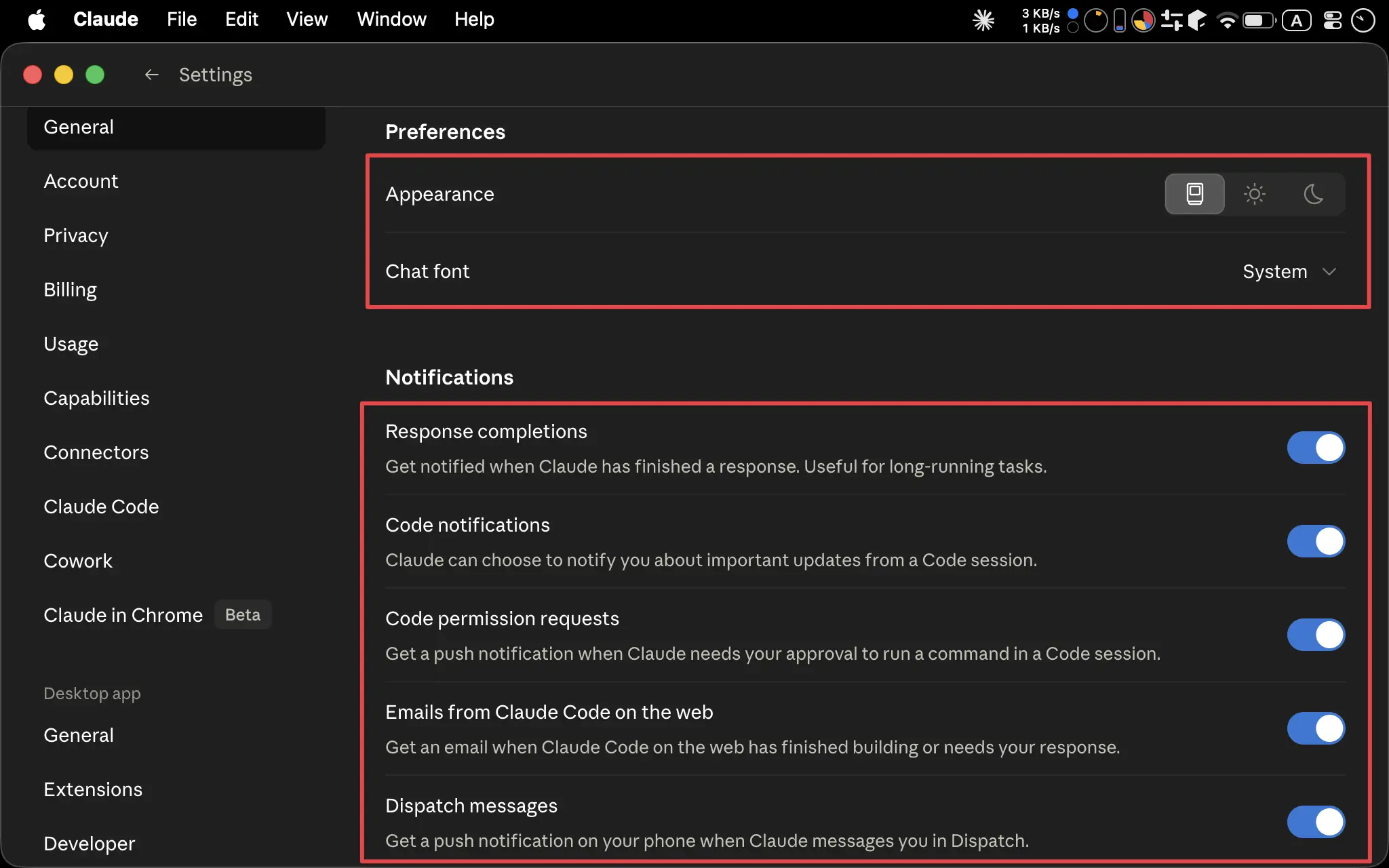Open the input source 'A' menu
The width and height of the screenshot is (1389, 868).
pyautogui.click(x=1297, y=20)
